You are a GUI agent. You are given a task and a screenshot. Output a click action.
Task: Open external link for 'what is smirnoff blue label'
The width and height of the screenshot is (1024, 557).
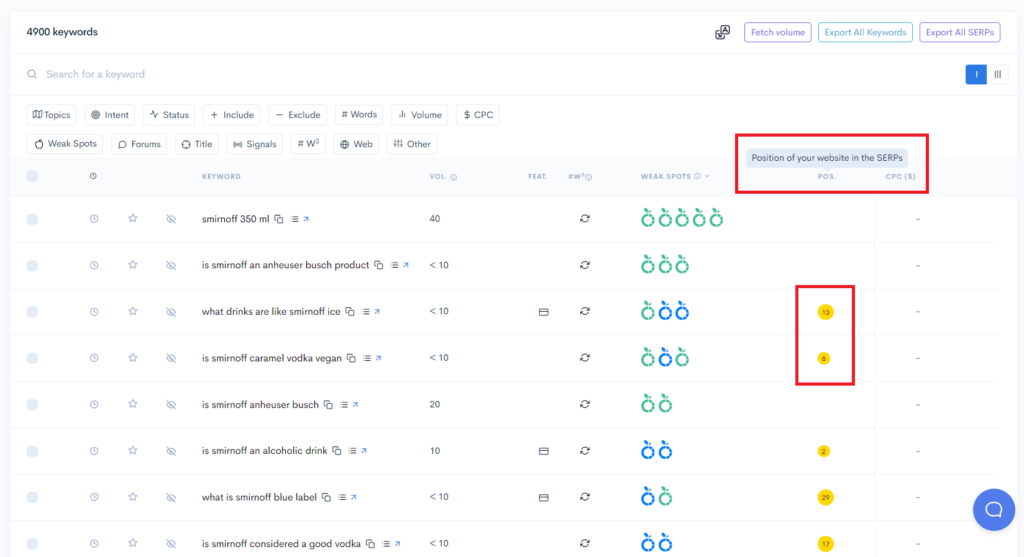tap(353, 498)
